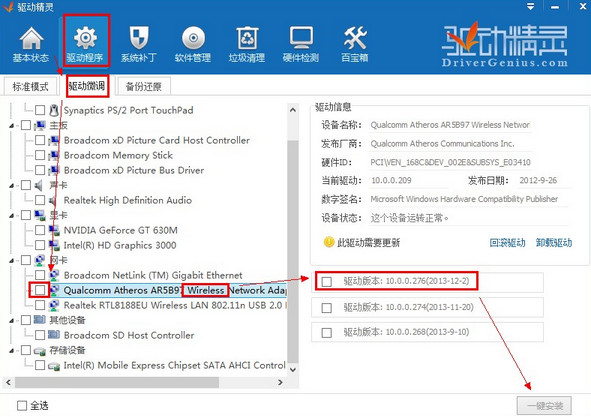Viewport: 591px width, 417px height.
Task: Click the Synaptics TouchPad mouse icon
Action: click(x=54, y=110)
